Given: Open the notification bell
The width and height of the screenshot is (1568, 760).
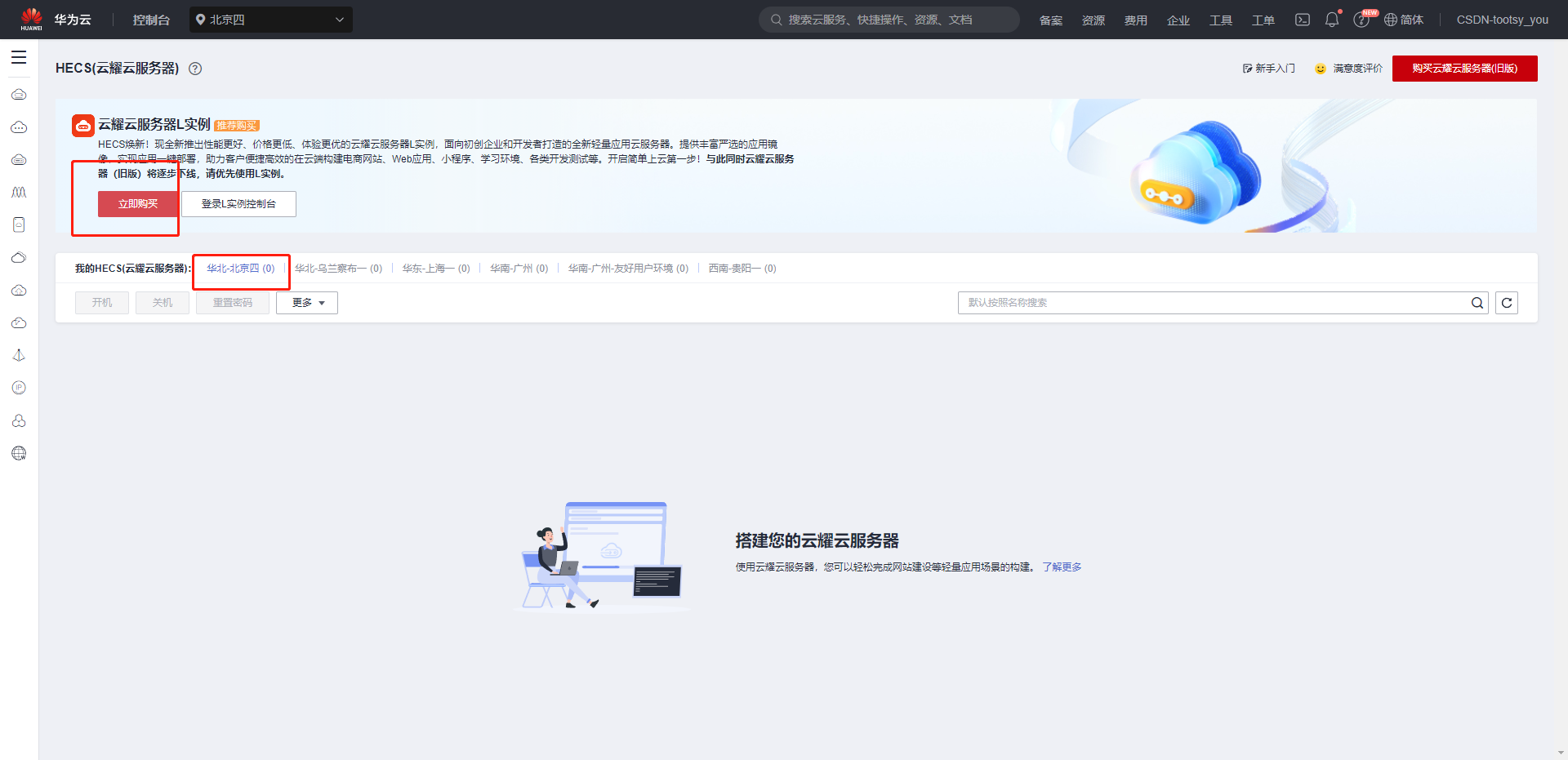Looking at the screenshot, I should click(x=1332, y=20).
